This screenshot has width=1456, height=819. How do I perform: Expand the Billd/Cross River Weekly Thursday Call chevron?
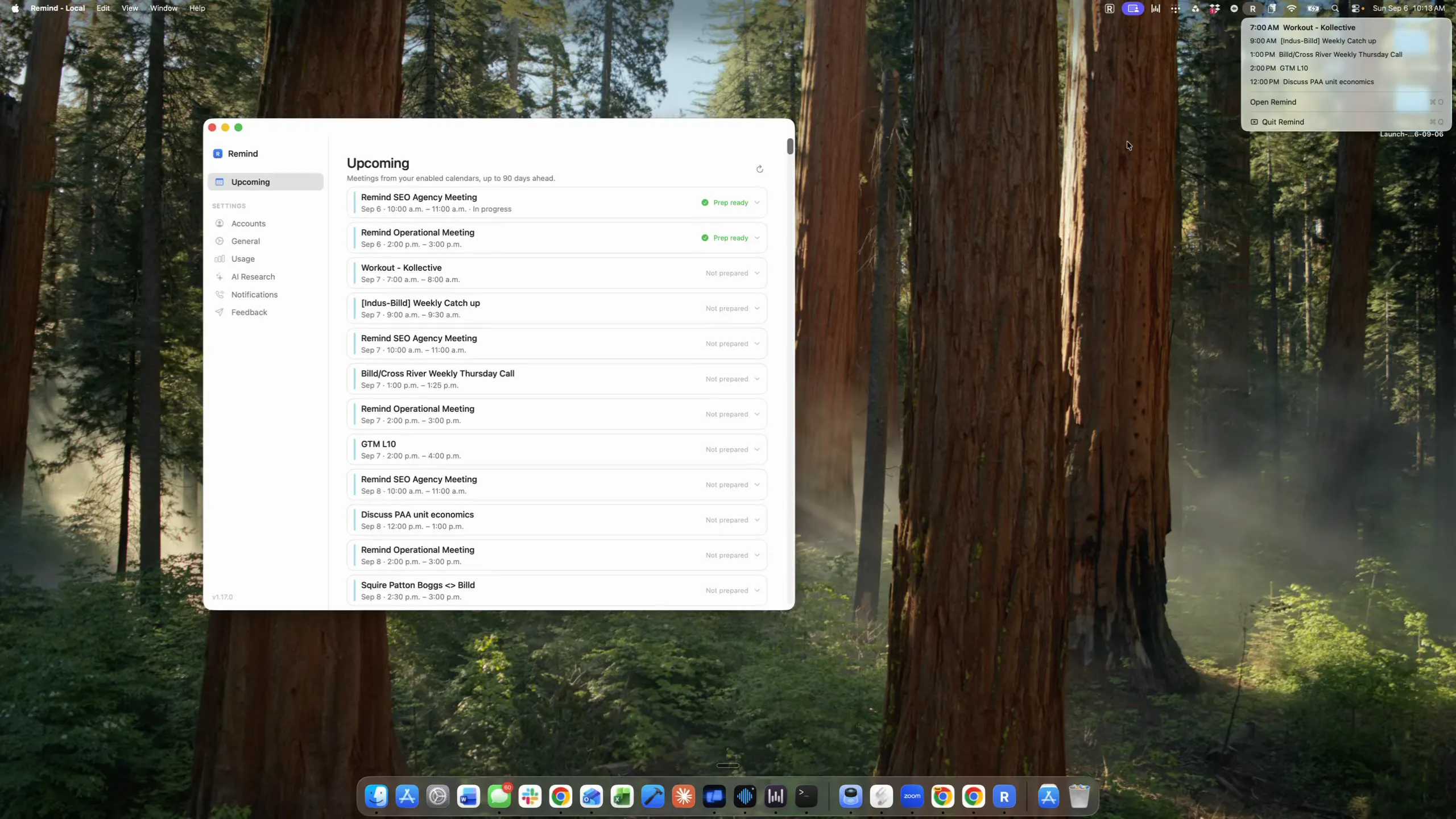click(x=757, y=379)
